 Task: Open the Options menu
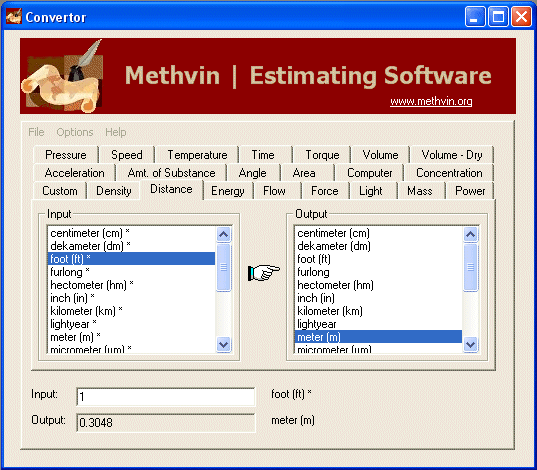75,132
